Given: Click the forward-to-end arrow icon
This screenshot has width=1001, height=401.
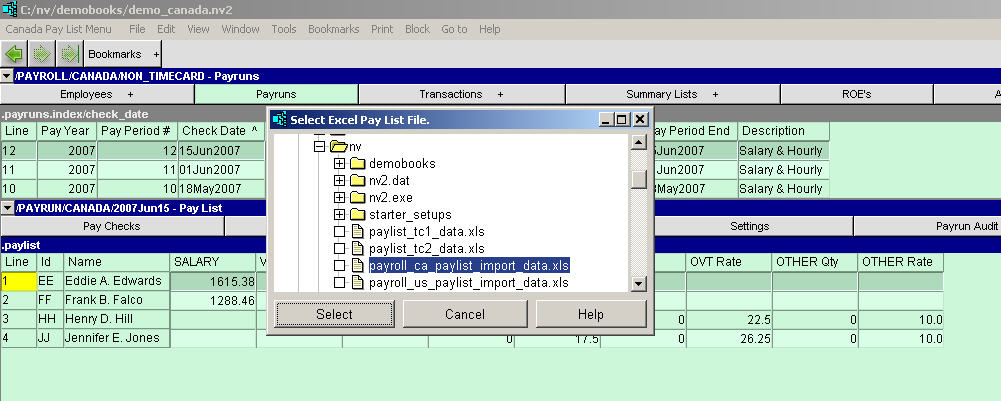Looking at the screenshot, I should click(x=69, y=53).
